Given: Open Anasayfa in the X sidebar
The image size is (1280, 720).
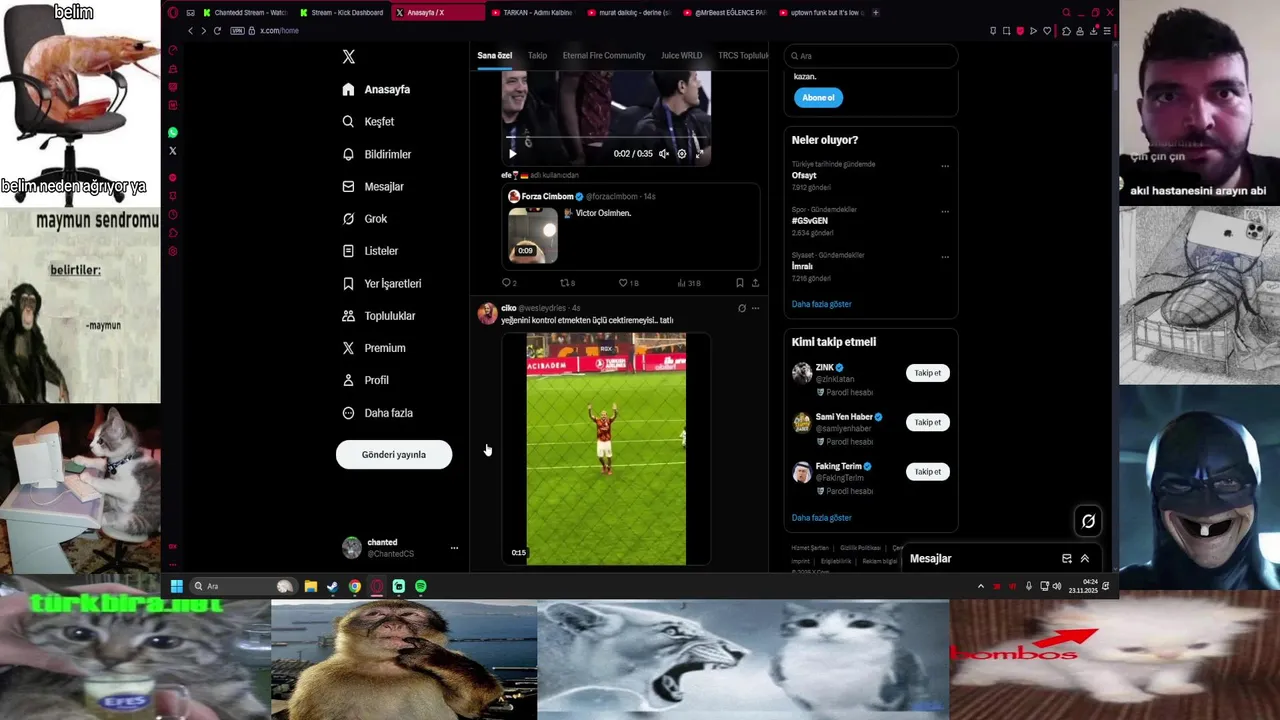Looking at the screenshot, I should click(x=376, y=89).
